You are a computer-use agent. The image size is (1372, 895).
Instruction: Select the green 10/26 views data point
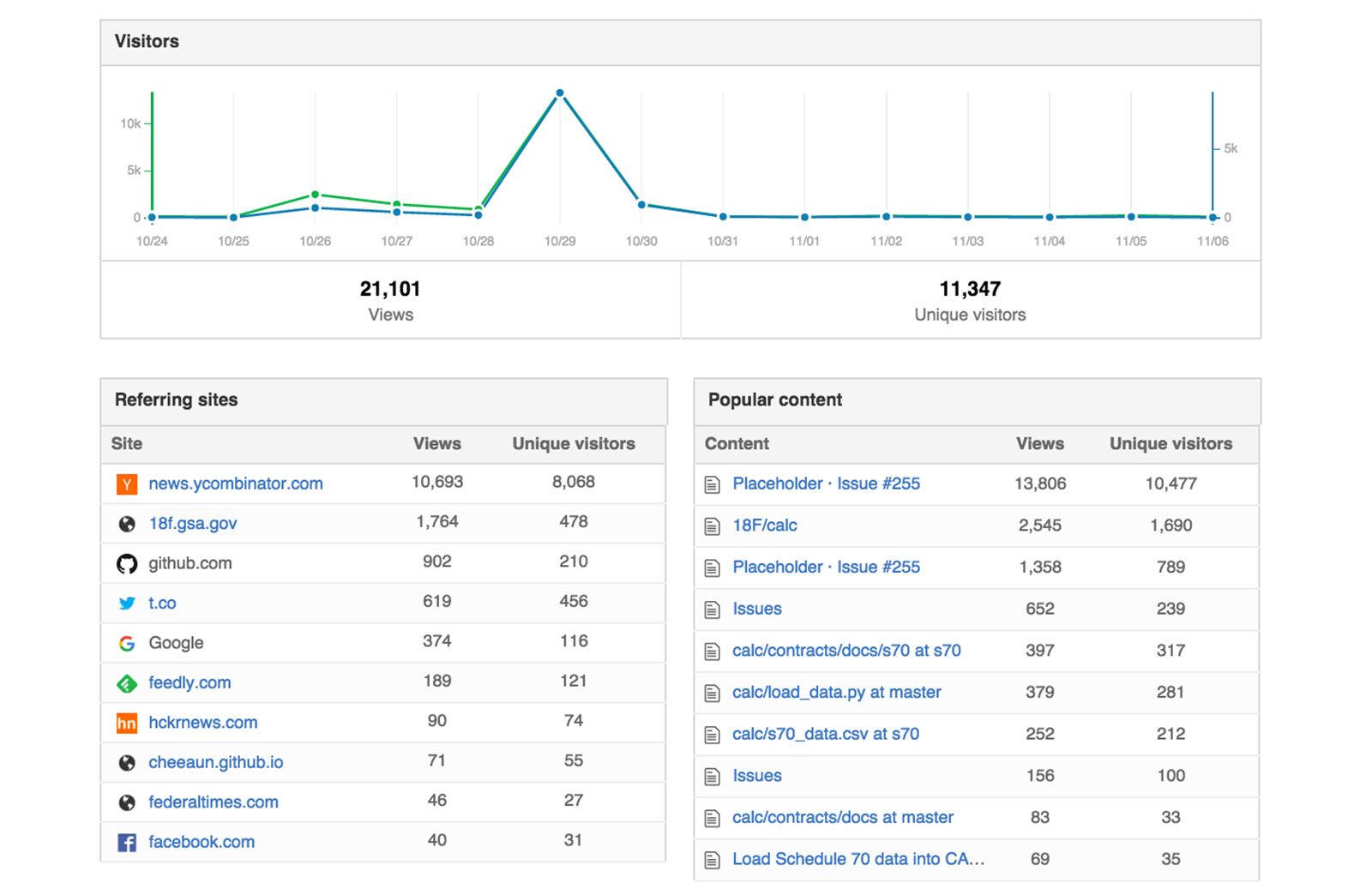tap(315, 195)
